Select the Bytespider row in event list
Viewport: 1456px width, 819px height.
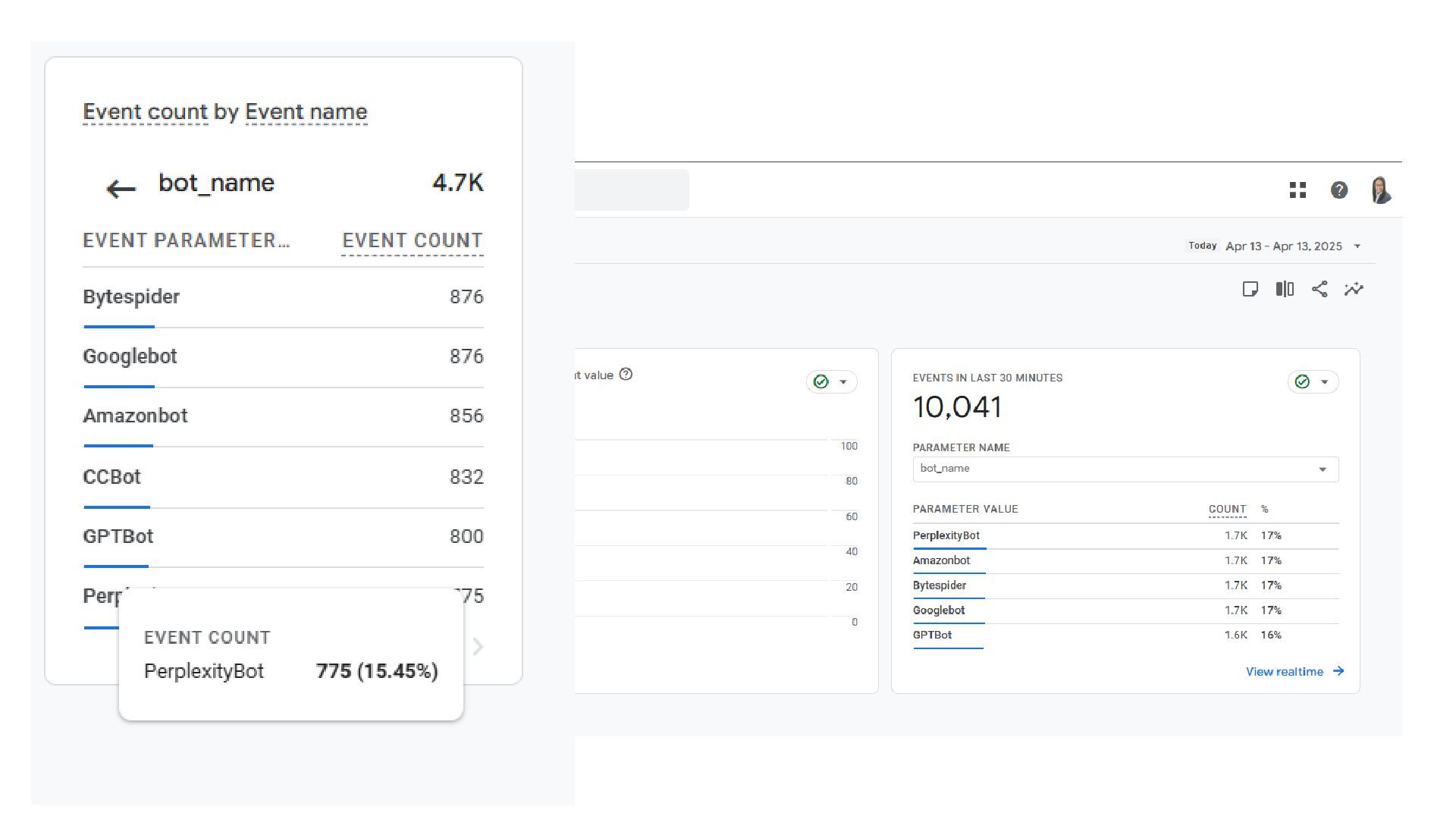(x=131, y=297)
